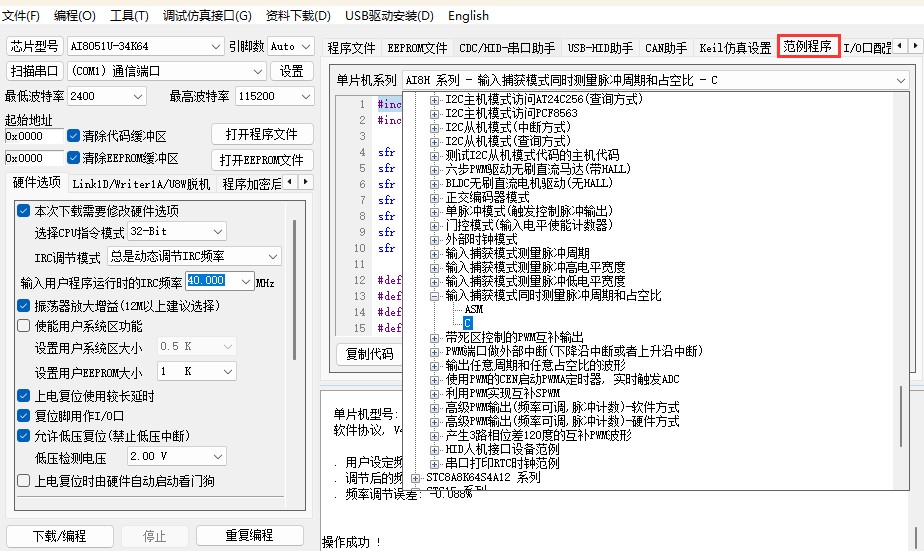Open the 资料下载(D) menu

point(298,15)
